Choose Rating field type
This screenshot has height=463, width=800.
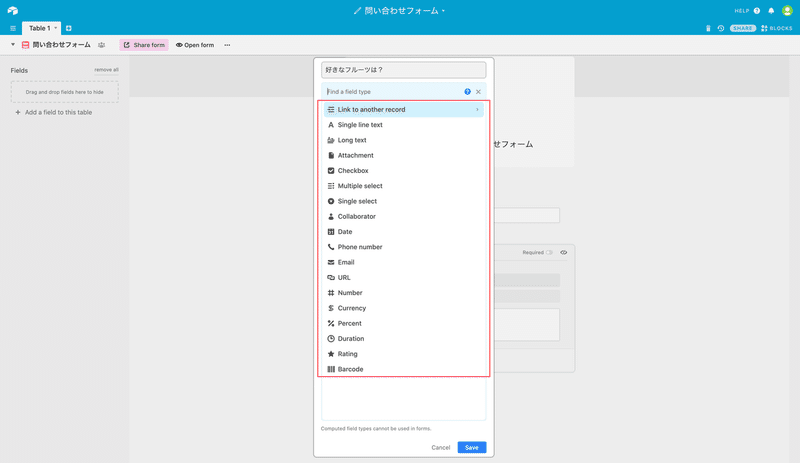(x=404, y=354)
